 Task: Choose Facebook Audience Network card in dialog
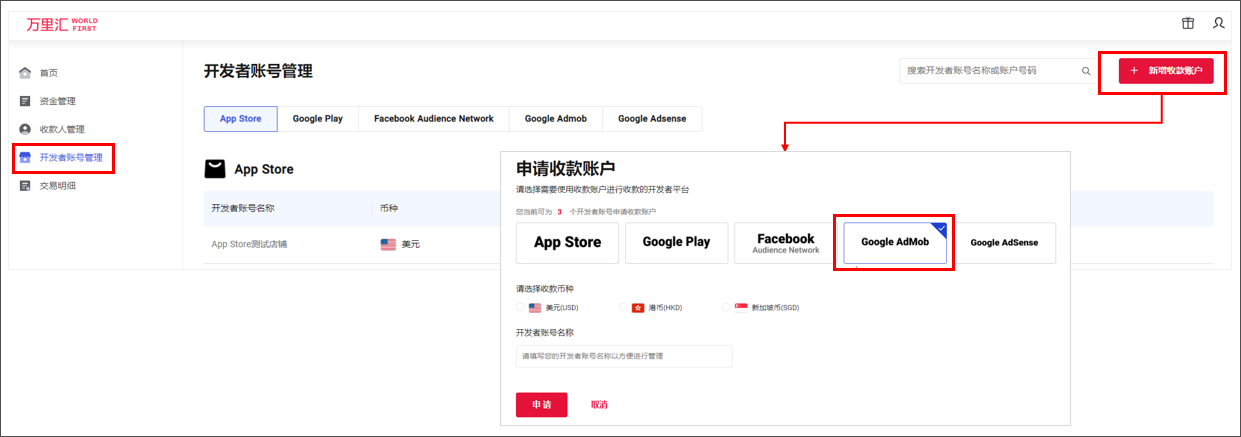pyautogui.click(x=786, y=243)
